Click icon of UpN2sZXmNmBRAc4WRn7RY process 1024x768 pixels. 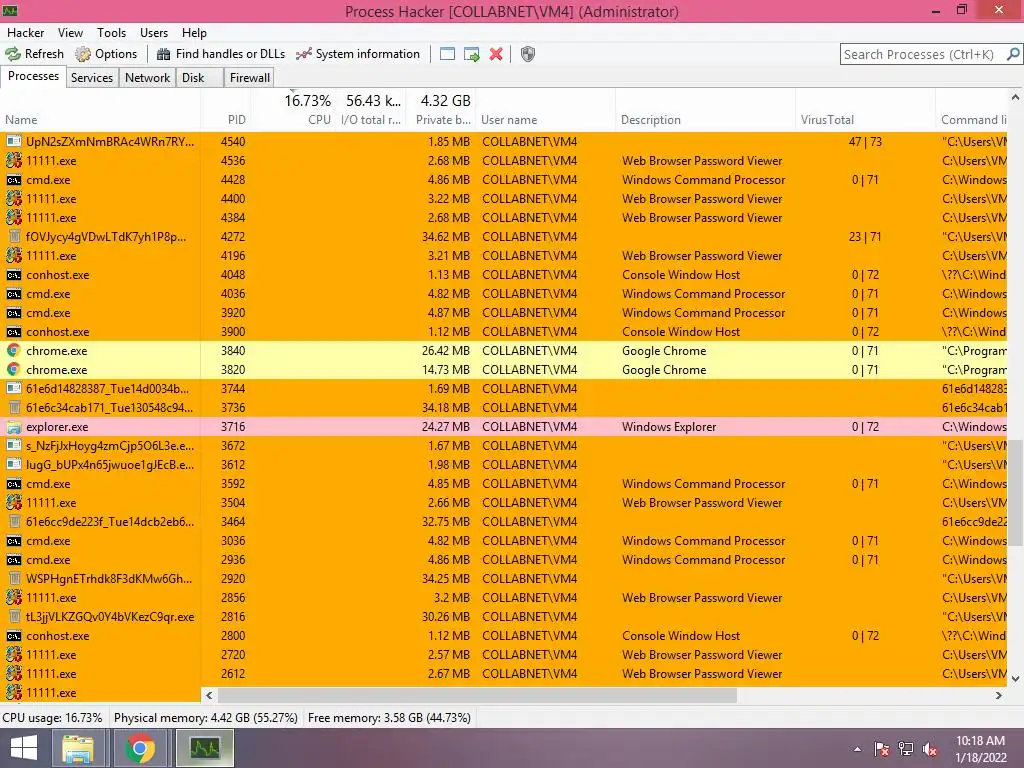coord(14,142)
